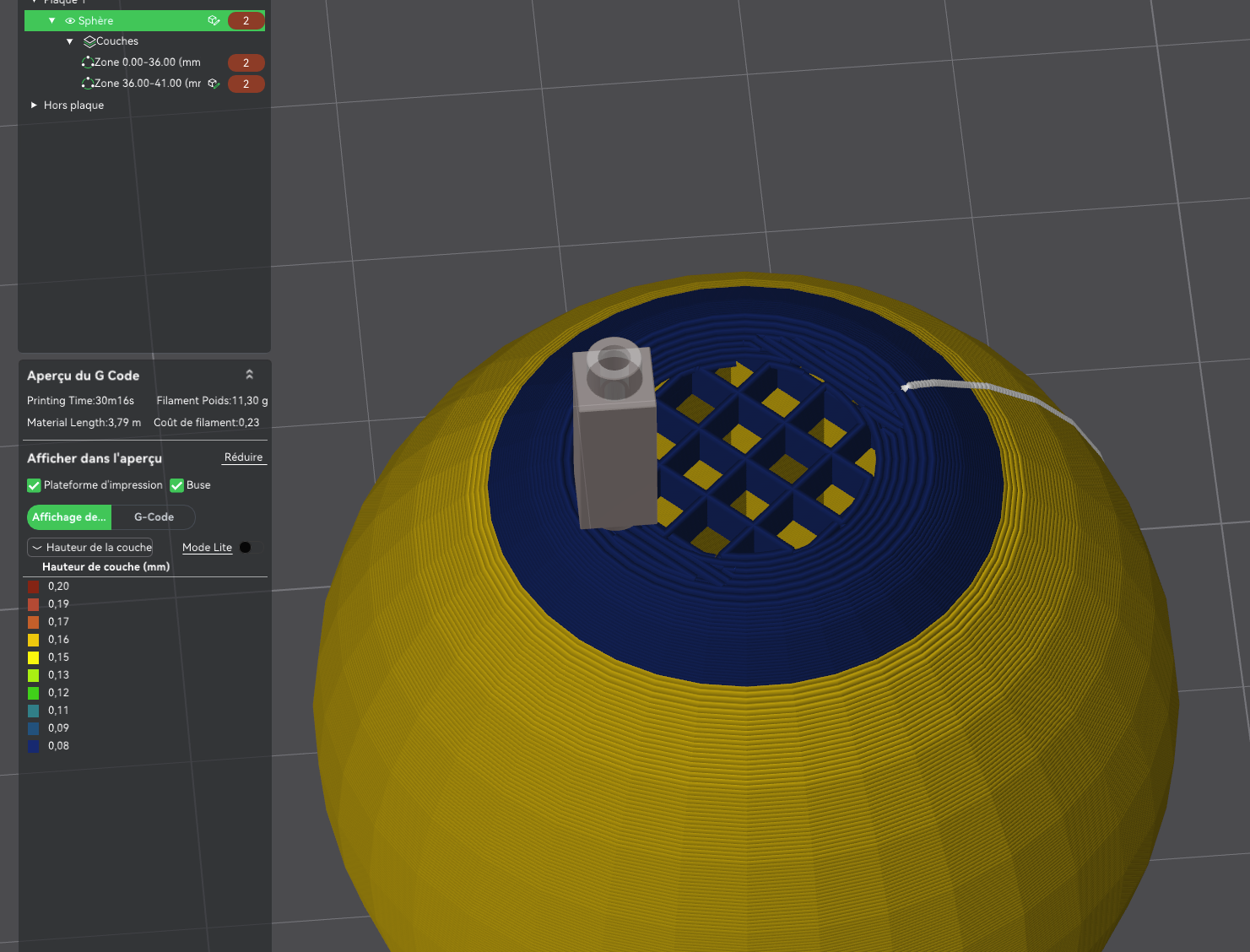Click the 0,13 legend value
The width and height of the screenshot is (1250, 952).
point(58,675)
